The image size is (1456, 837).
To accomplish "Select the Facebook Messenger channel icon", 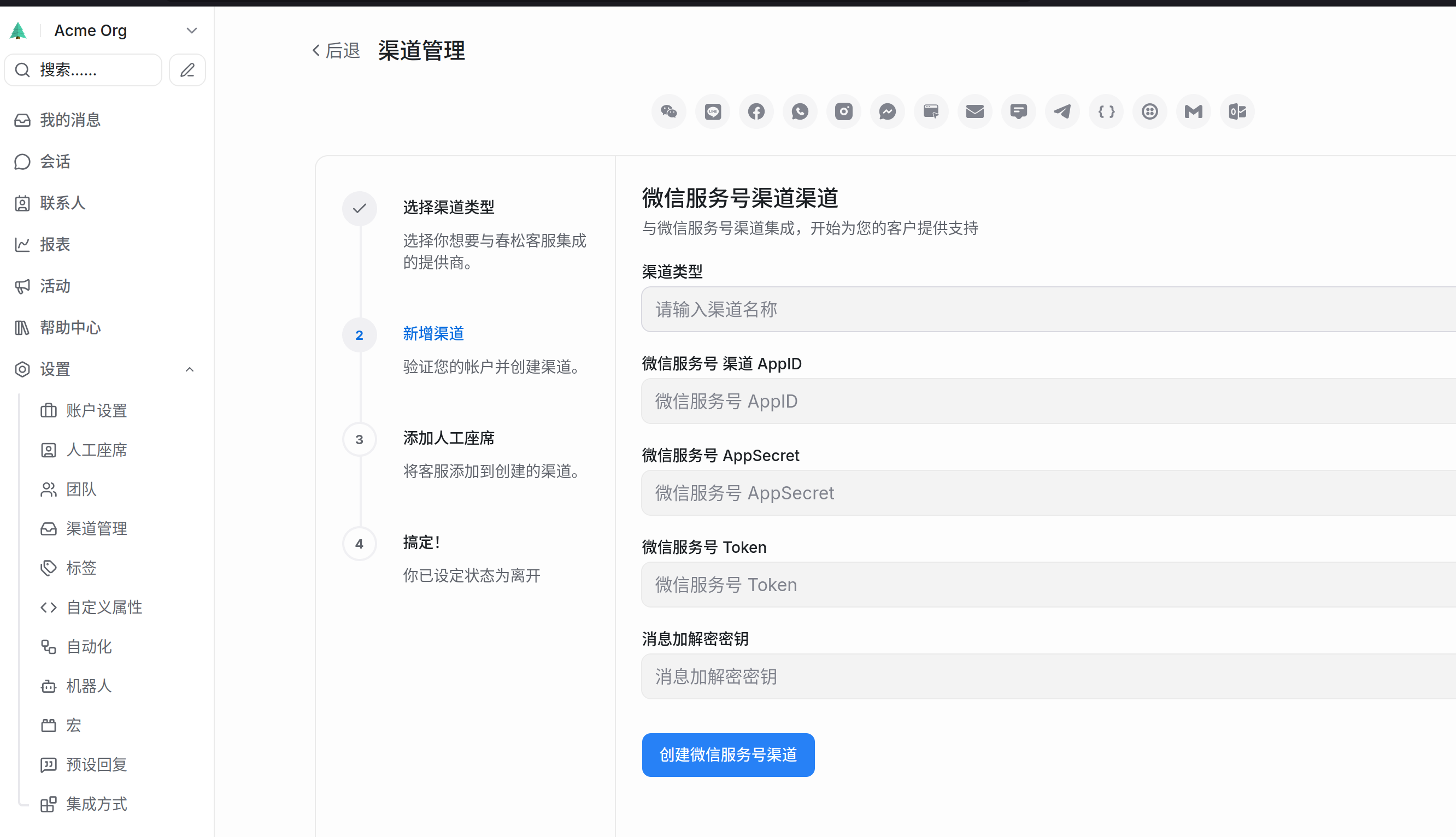I will pyautogui.click(x=887, y=111).
